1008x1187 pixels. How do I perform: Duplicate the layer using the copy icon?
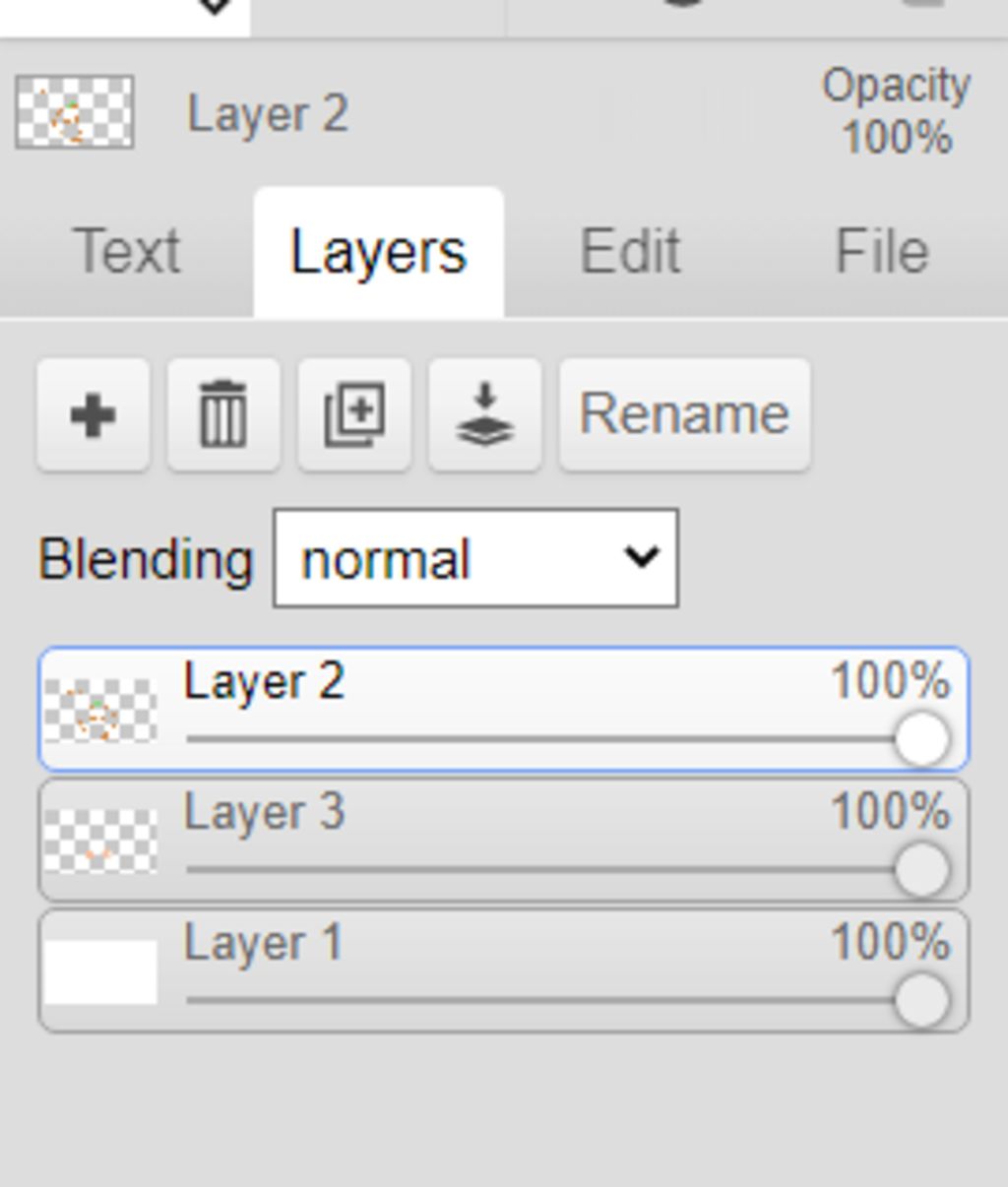[x=354, y=414]
